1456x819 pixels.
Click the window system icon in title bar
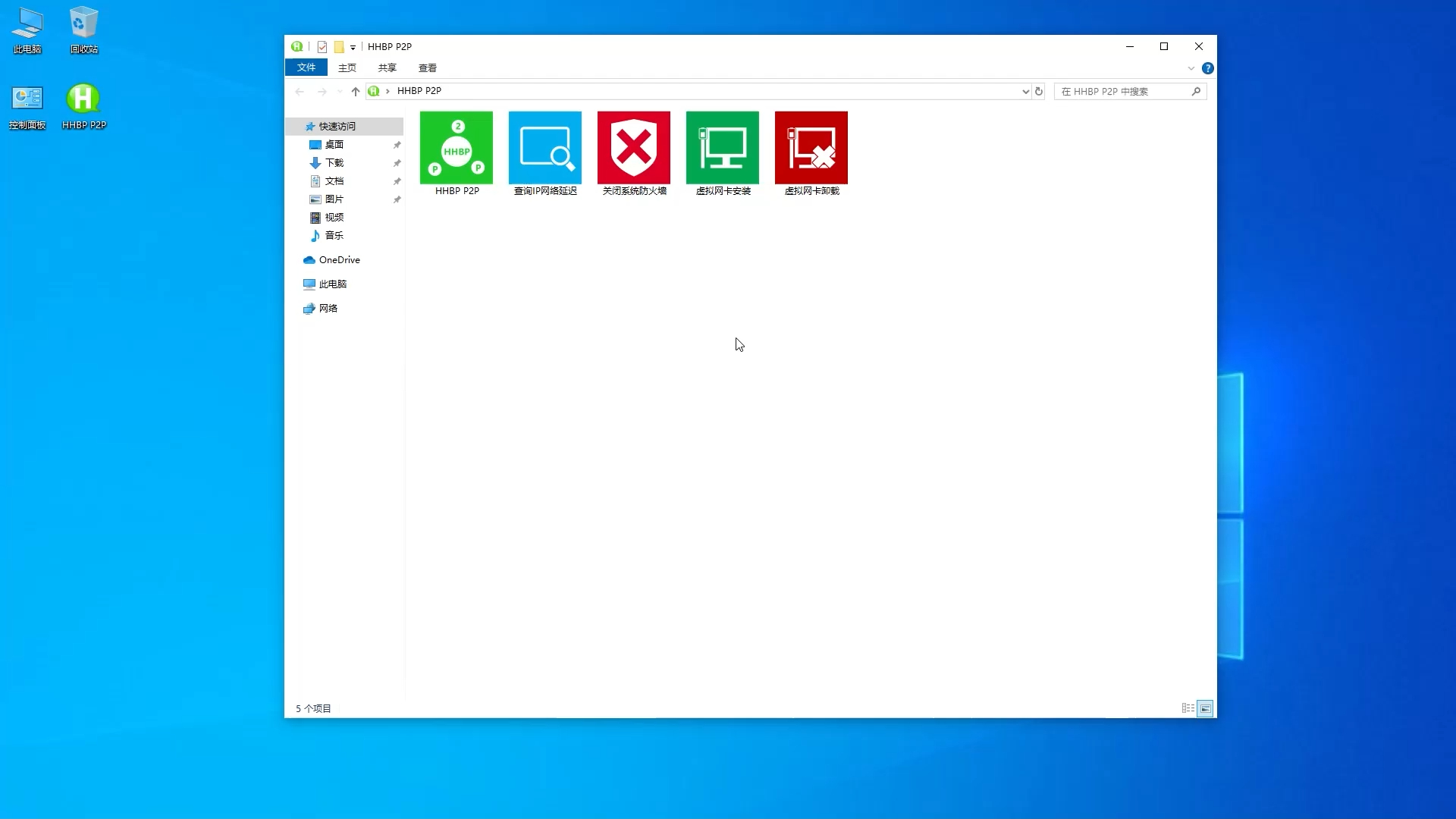coord(297,47)
